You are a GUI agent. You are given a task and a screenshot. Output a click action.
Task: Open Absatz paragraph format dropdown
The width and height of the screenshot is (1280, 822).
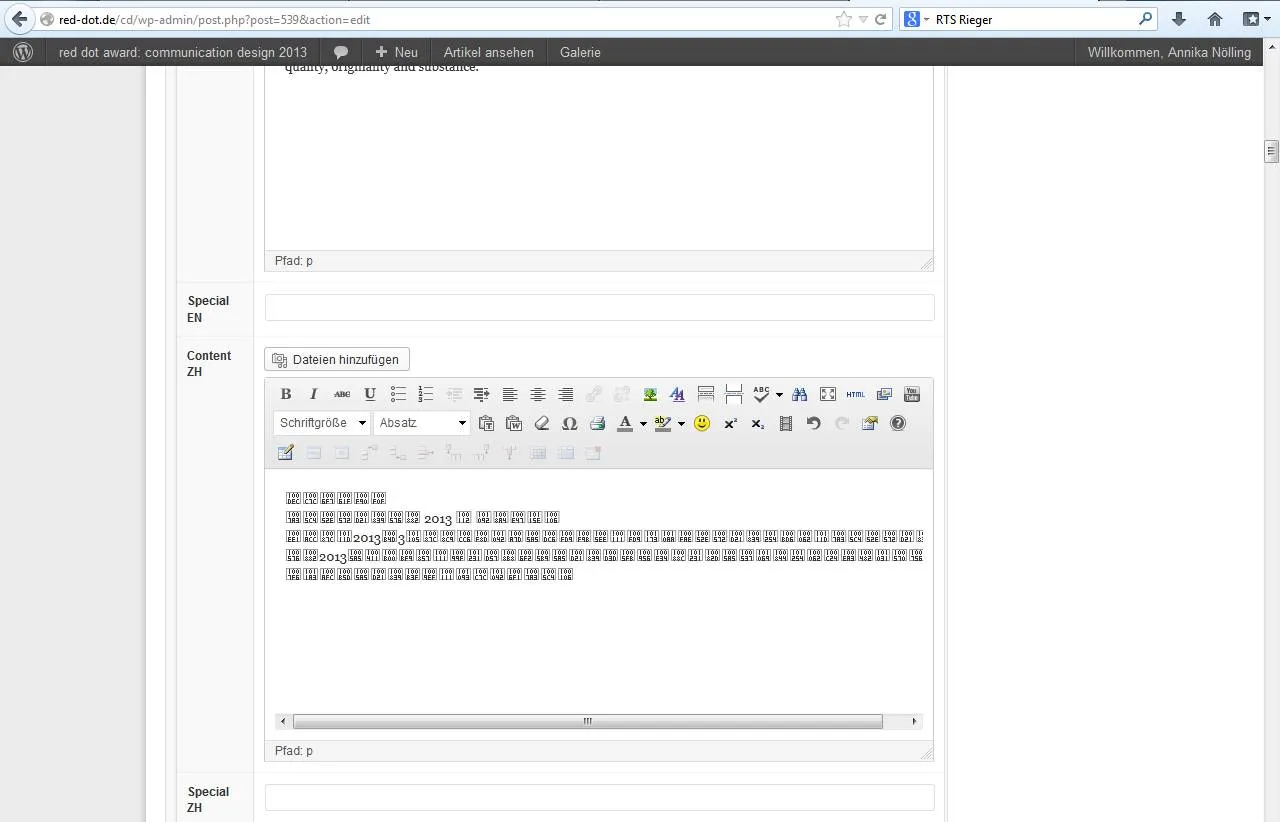coord(421,423)
